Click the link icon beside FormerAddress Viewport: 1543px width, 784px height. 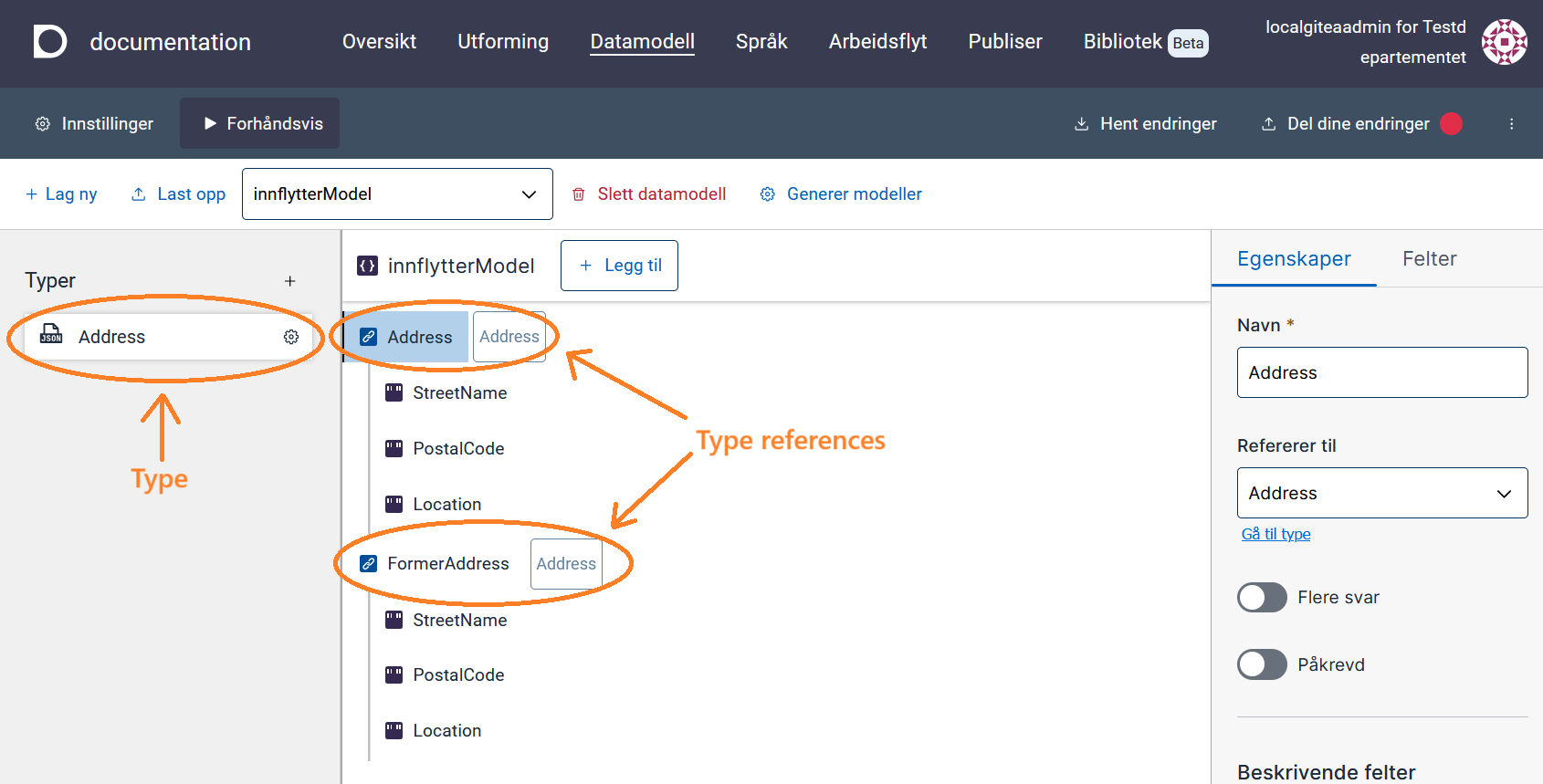368,564
